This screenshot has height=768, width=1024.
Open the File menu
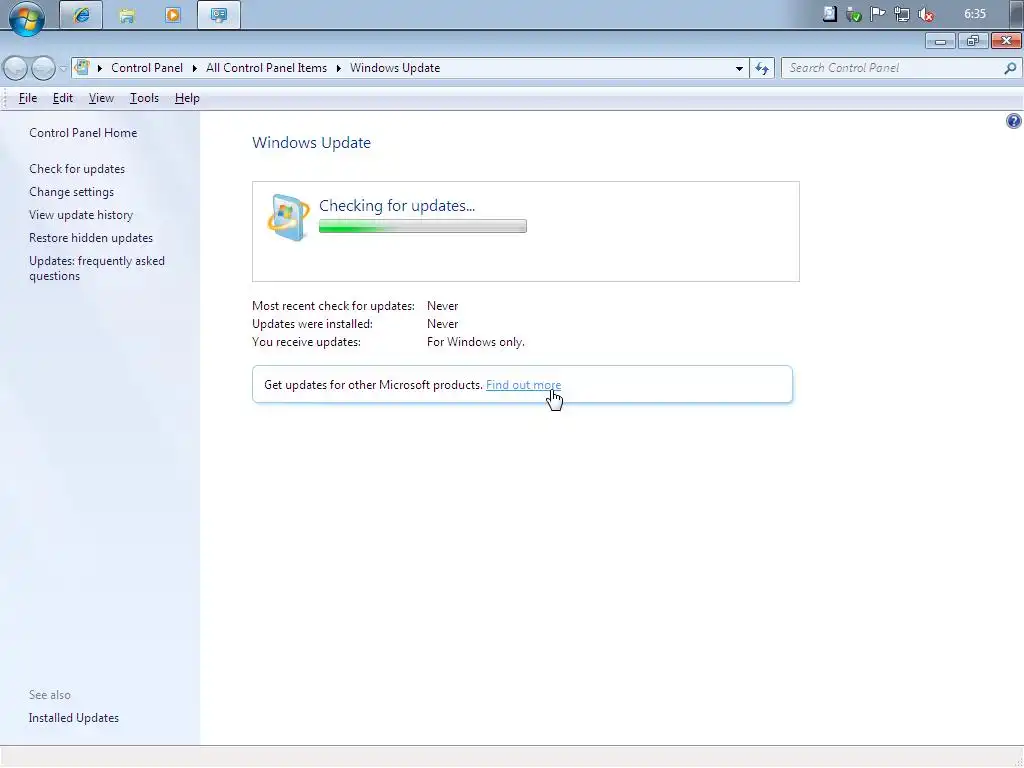[x=27, y=98]
